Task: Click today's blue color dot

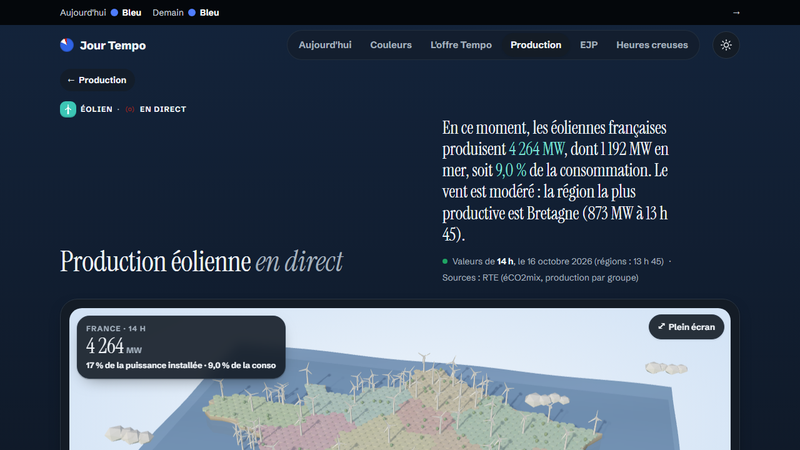Action: [x=114, y=13]
